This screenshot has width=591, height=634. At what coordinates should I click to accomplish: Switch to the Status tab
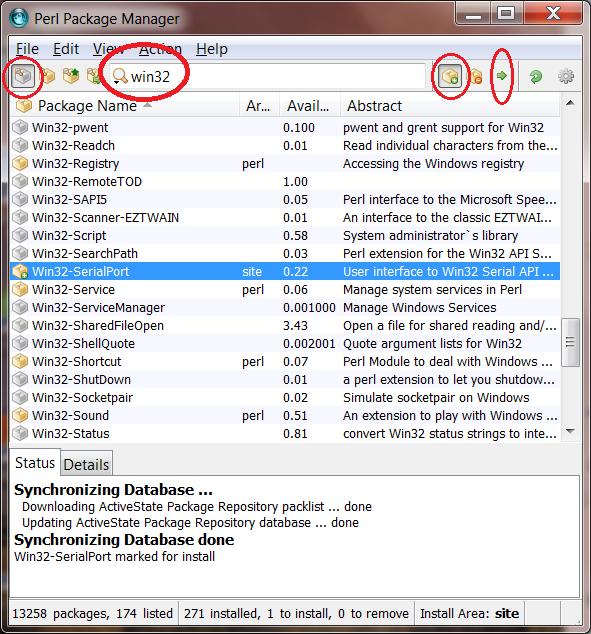[x=35, y=463]
